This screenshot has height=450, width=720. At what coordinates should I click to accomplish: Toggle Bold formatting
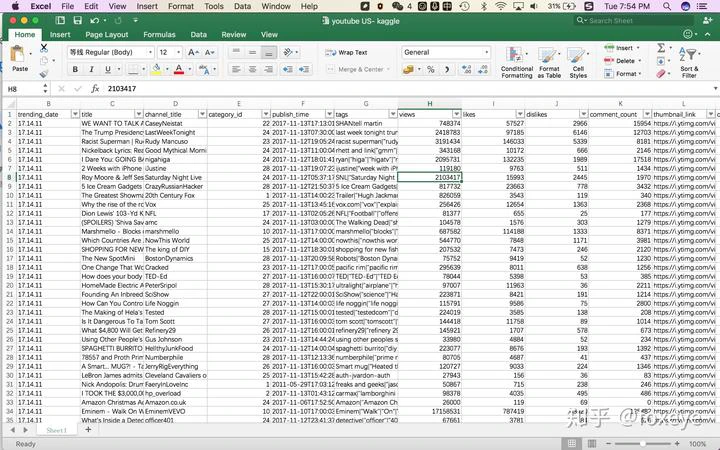[75, 69]
